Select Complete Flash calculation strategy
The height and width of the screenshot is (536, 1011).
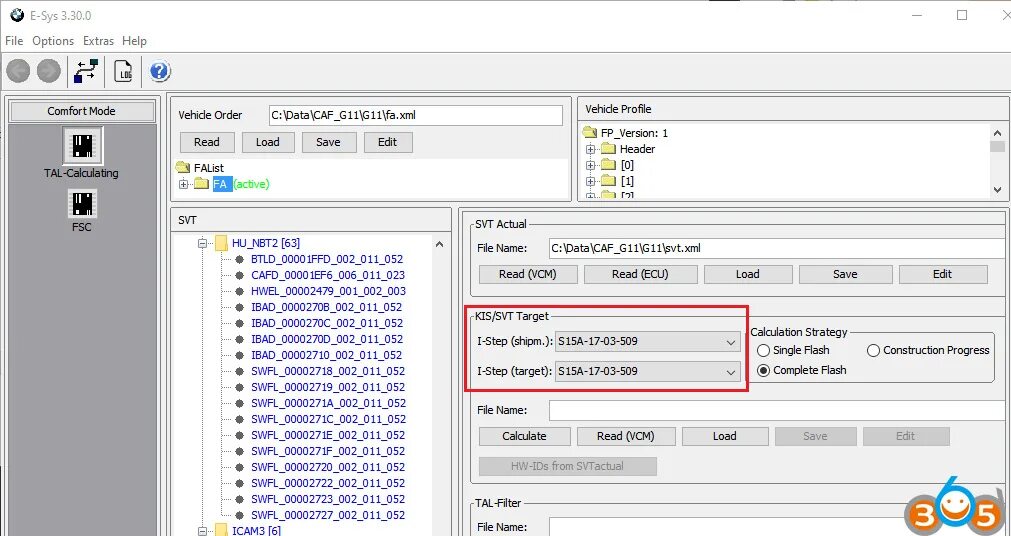click(763, 370)
